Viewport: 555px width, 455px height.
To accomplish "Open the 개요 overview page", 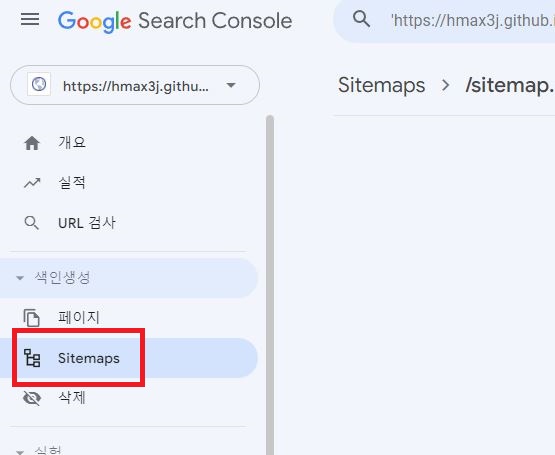I will (72, 143).
